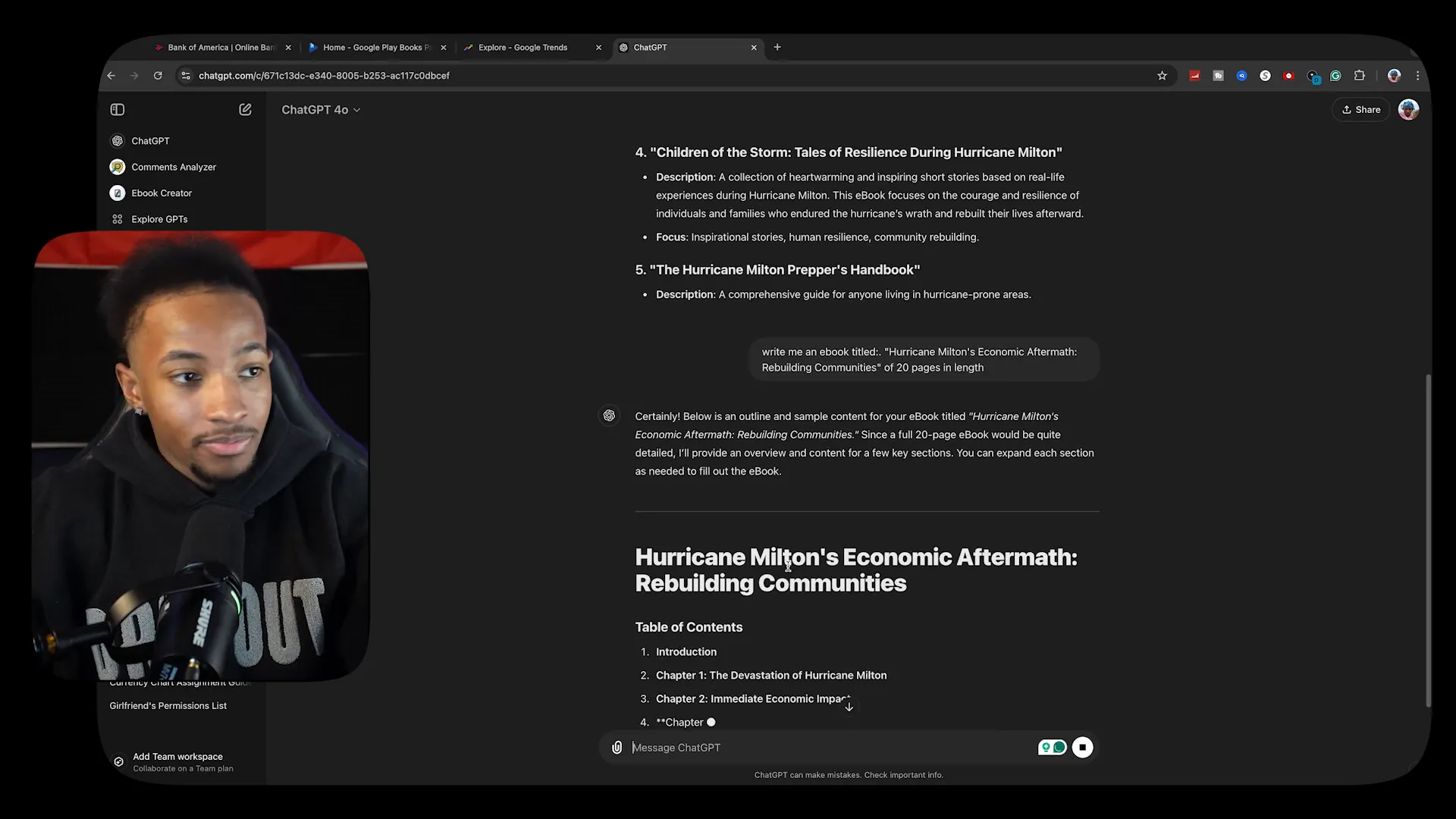
Task: Open the Chrome profile avatar
Action: pyautogui.click(x=1394, y=76)
